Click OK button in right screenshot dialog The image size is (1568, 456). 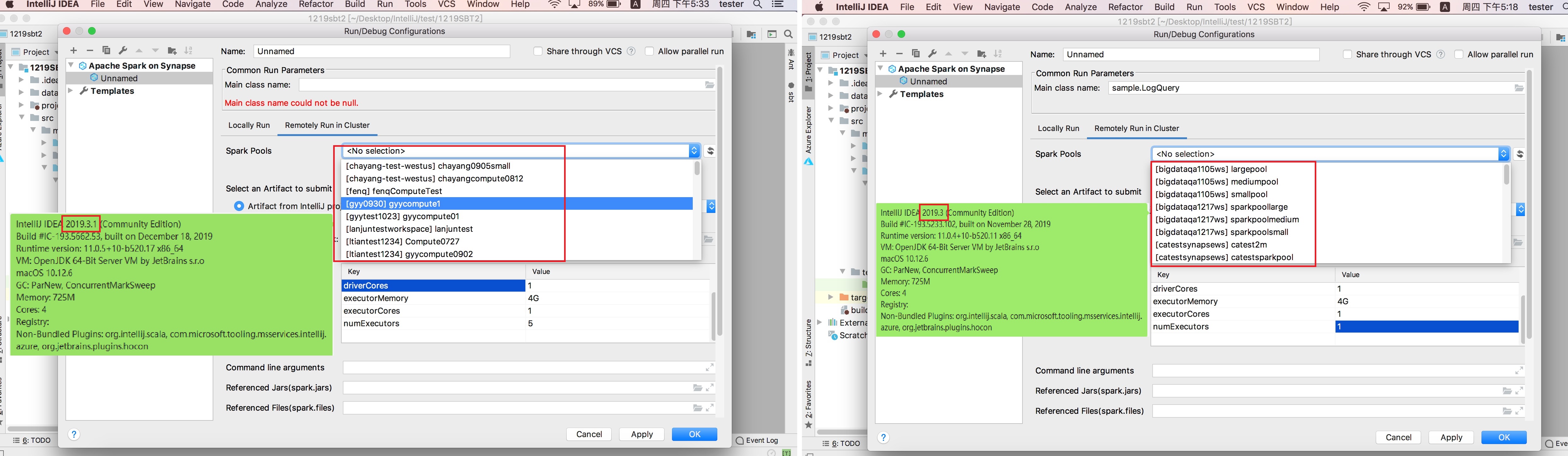(1504, 437)
